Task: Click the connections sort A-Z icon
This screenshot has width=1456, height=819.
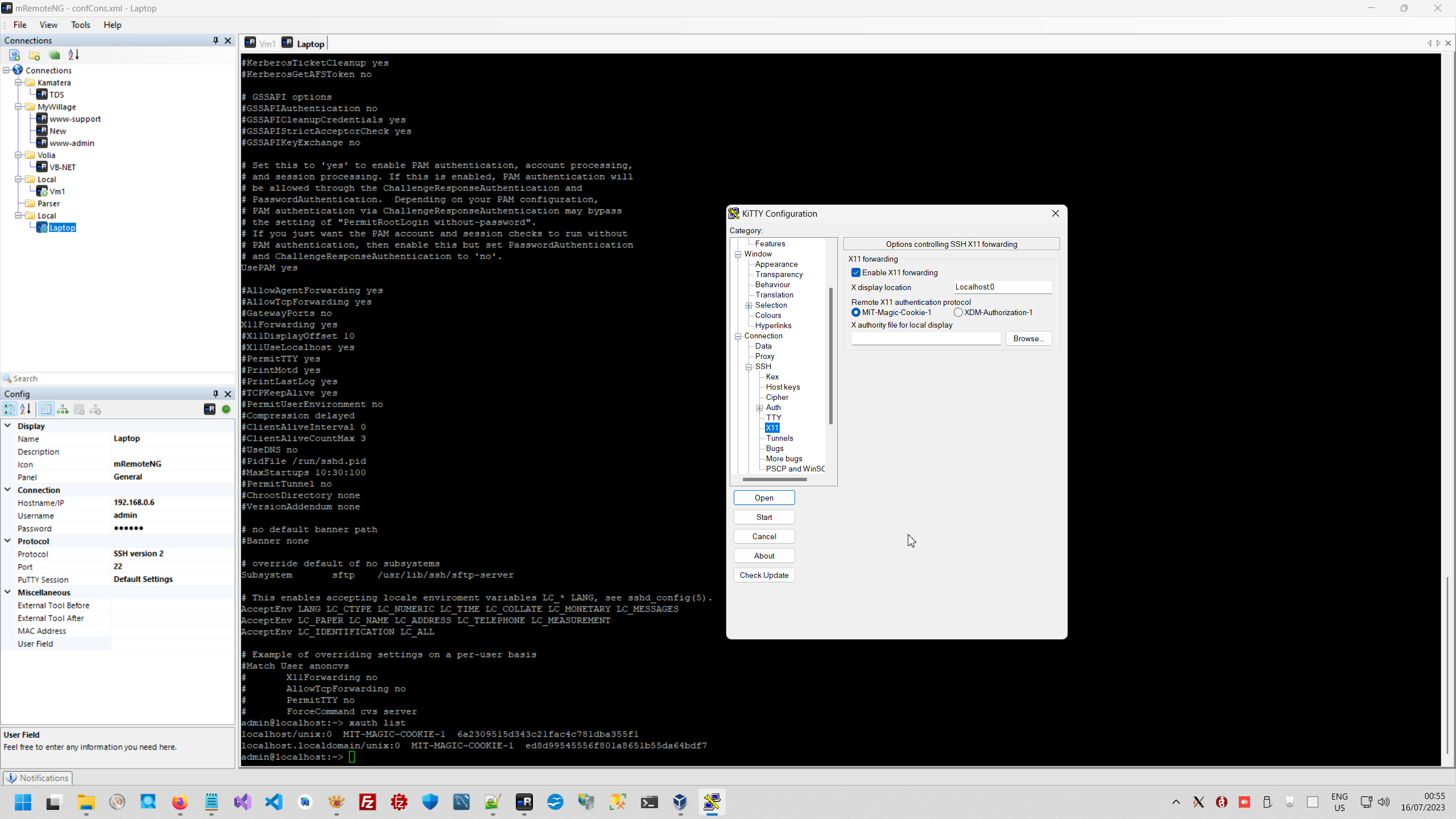Action: (x=74, y=55)
